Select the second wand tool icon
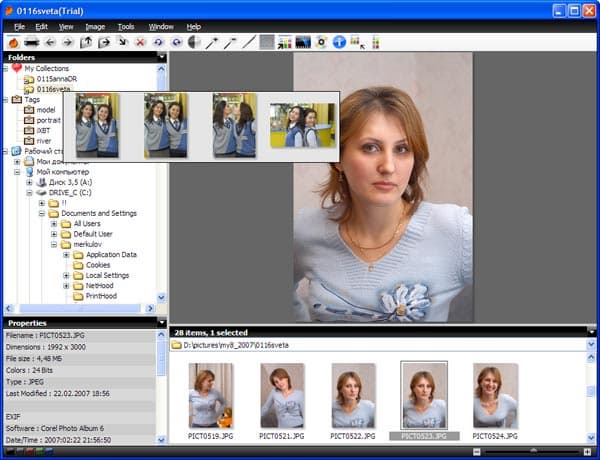600x460 pixels. 230,42
